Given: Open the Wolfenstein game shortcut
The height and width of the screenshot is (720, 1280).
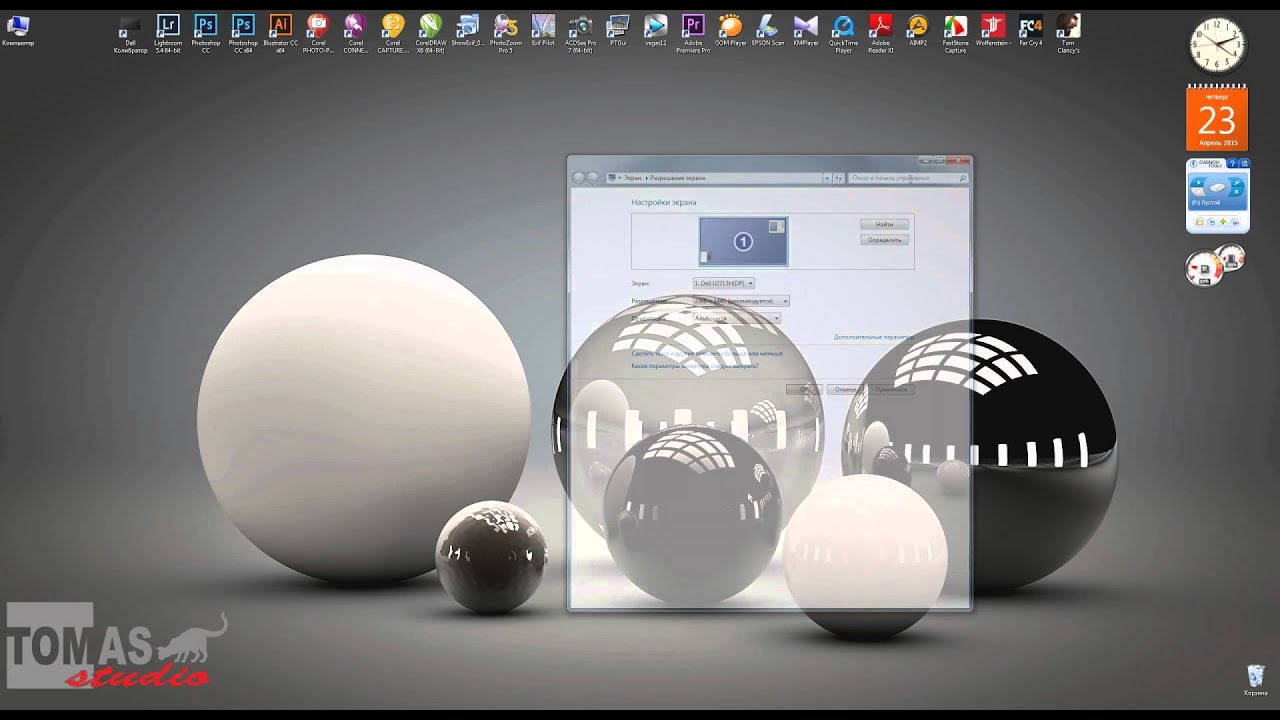Looking at the screenshot, I should (993, 31).
